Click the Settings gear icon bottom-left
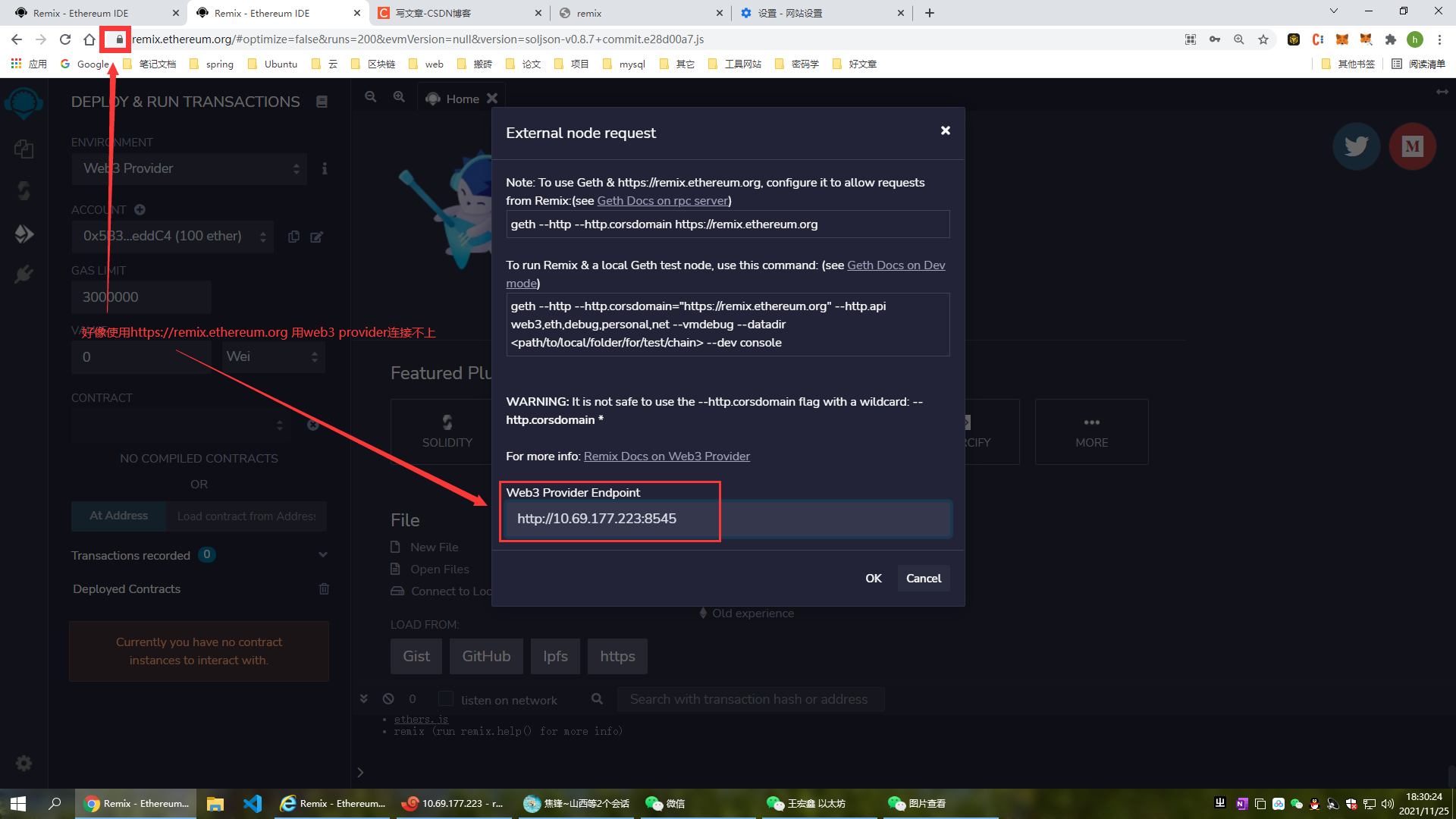The width and height of the screenshot is (1456, 819). (x=23, y=763)
